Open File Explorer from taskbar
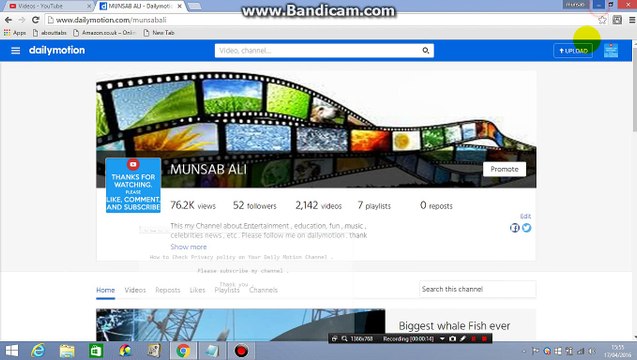Viewport: 637px width, 360px height. [x=67, y=351]
